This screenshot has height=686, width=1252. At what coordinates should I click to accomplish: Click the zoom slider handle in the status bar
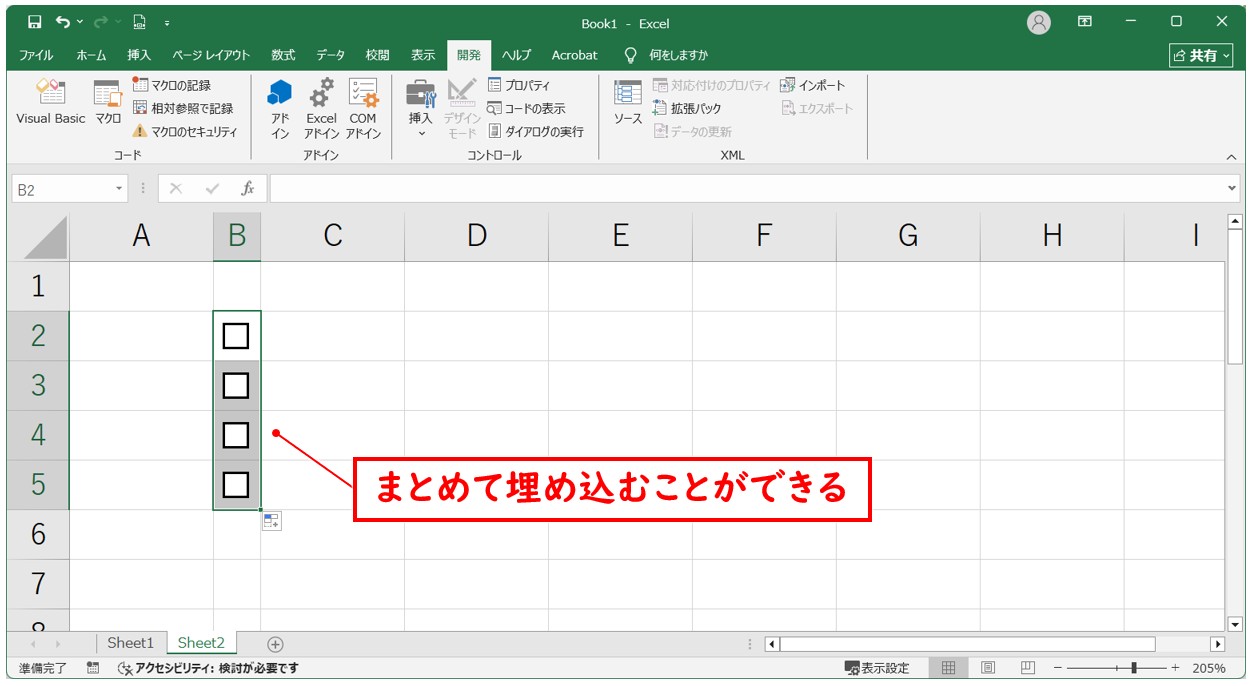point(1133,668)
